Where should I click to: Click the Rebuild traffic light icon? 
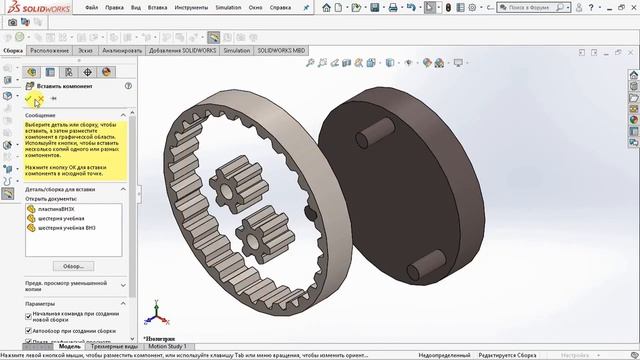pos(448,7)
